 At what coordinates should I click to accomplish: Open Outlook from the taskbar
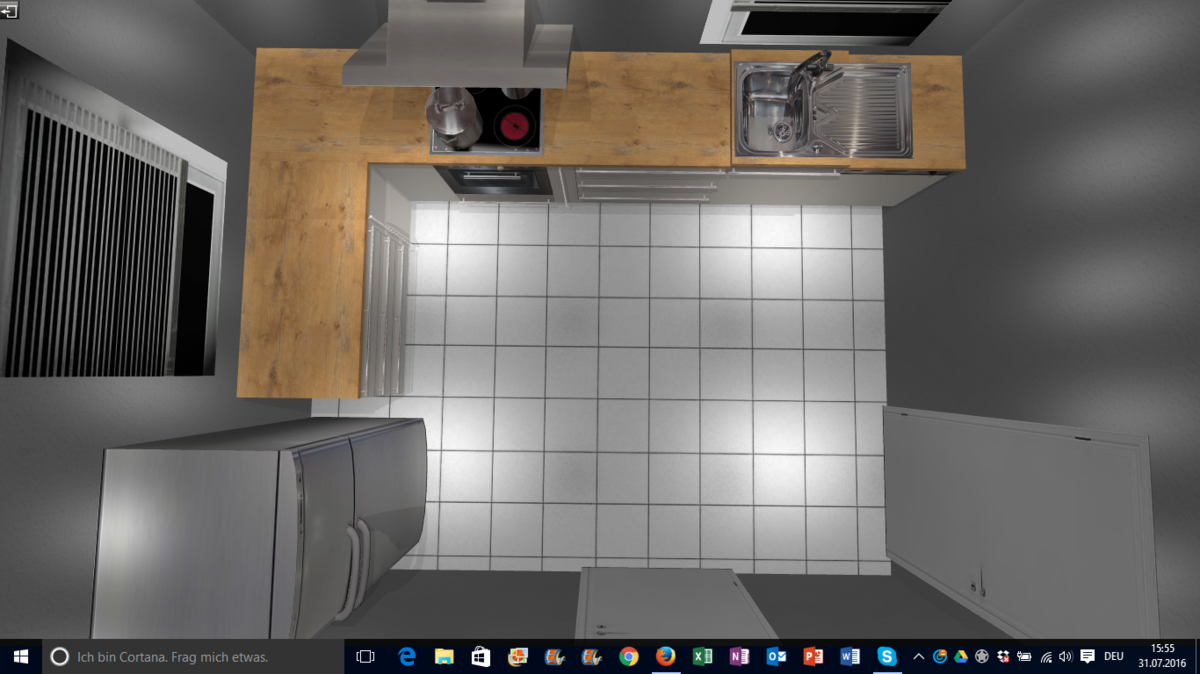(776, 657)
